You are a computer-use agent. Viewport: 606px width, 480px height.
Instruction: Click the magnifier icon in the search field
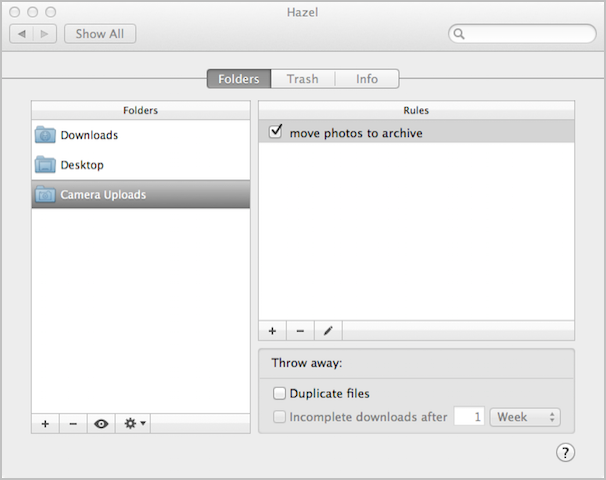pyautogui.click(x=459, y=34)
